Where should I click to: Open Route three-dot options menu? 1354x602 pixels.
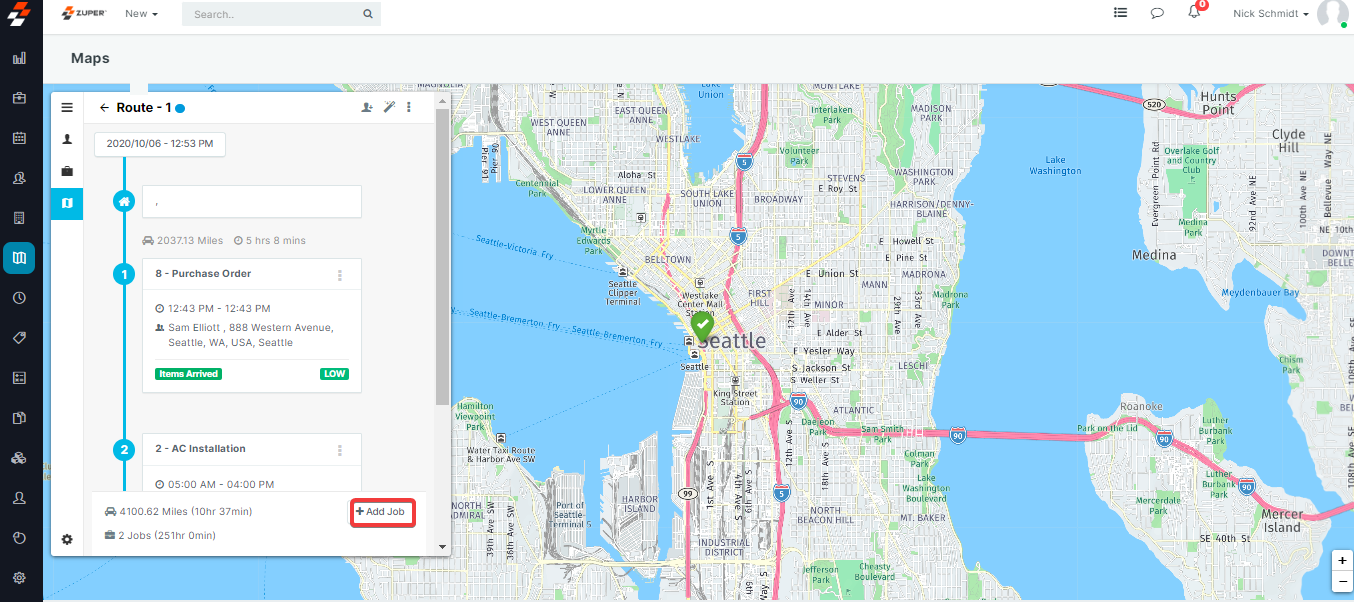tap(409, 107)
